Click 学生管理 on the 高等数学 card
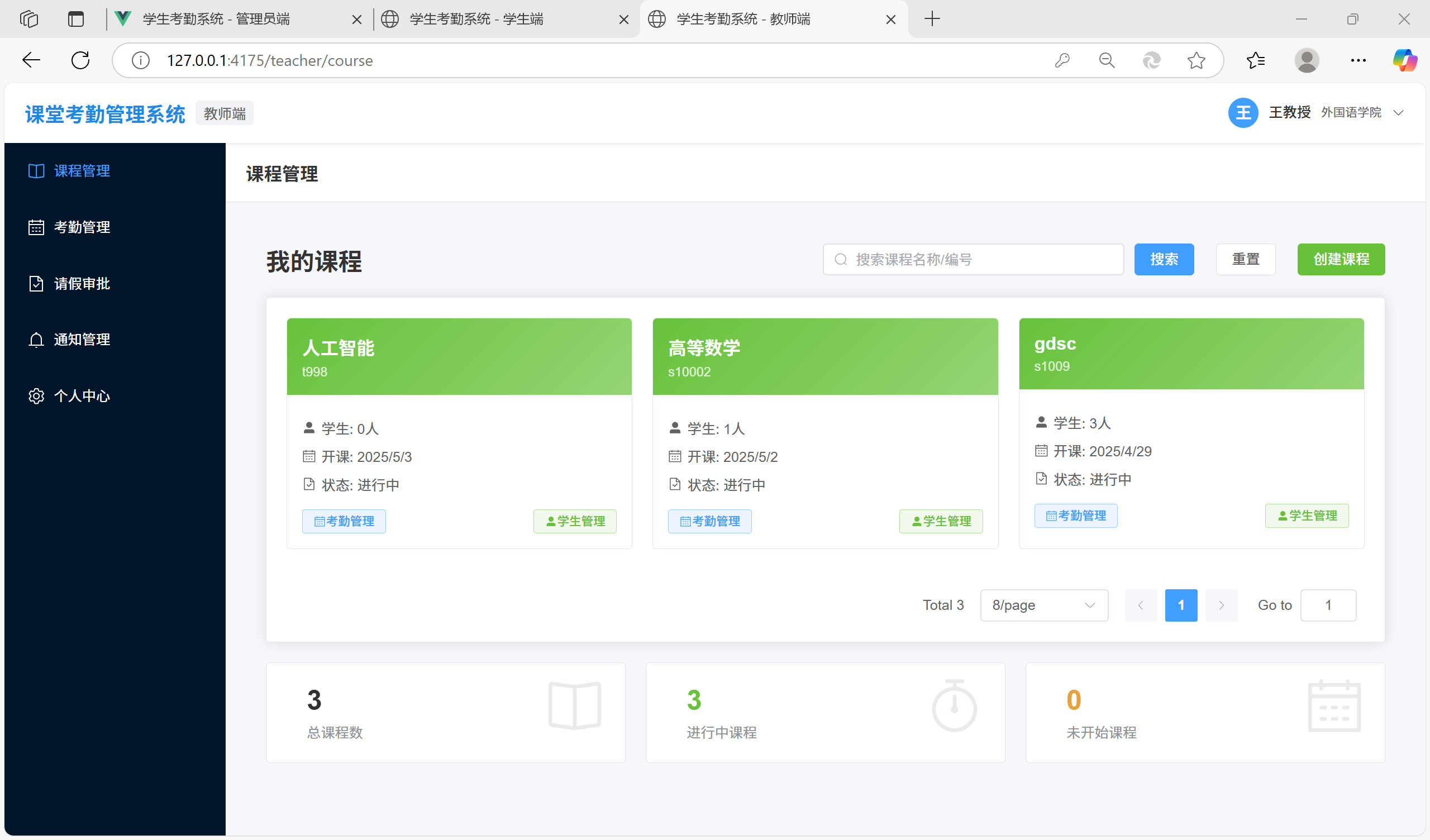The width and height of the screenshot is (1430, 840). (941, 521)
